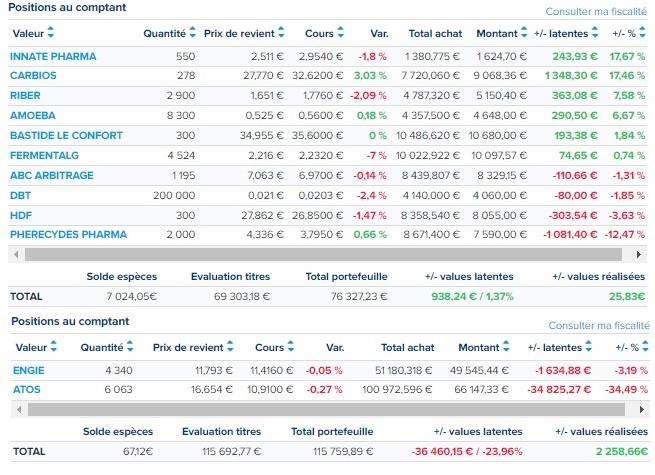Sort top table by Valeur arrows
This screenshot has width=655, height=475.
[x=51, y=32]
